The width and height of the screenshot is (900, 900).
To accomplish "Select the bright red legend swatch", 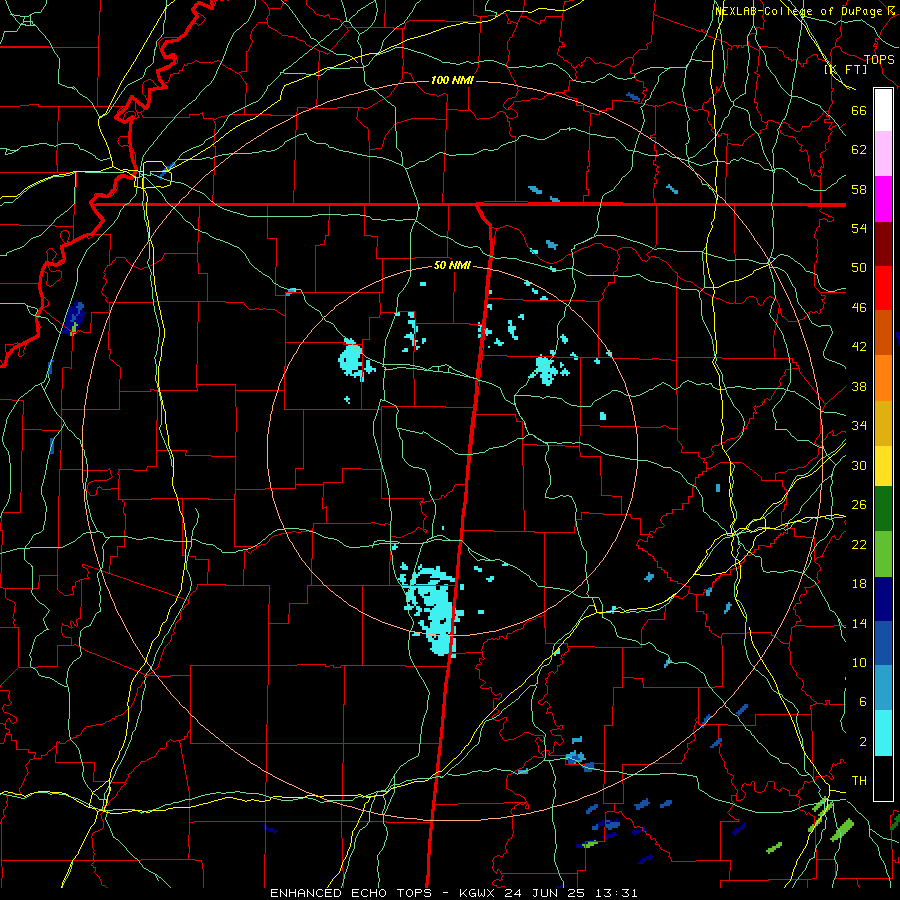I will (x=883, y=288).
